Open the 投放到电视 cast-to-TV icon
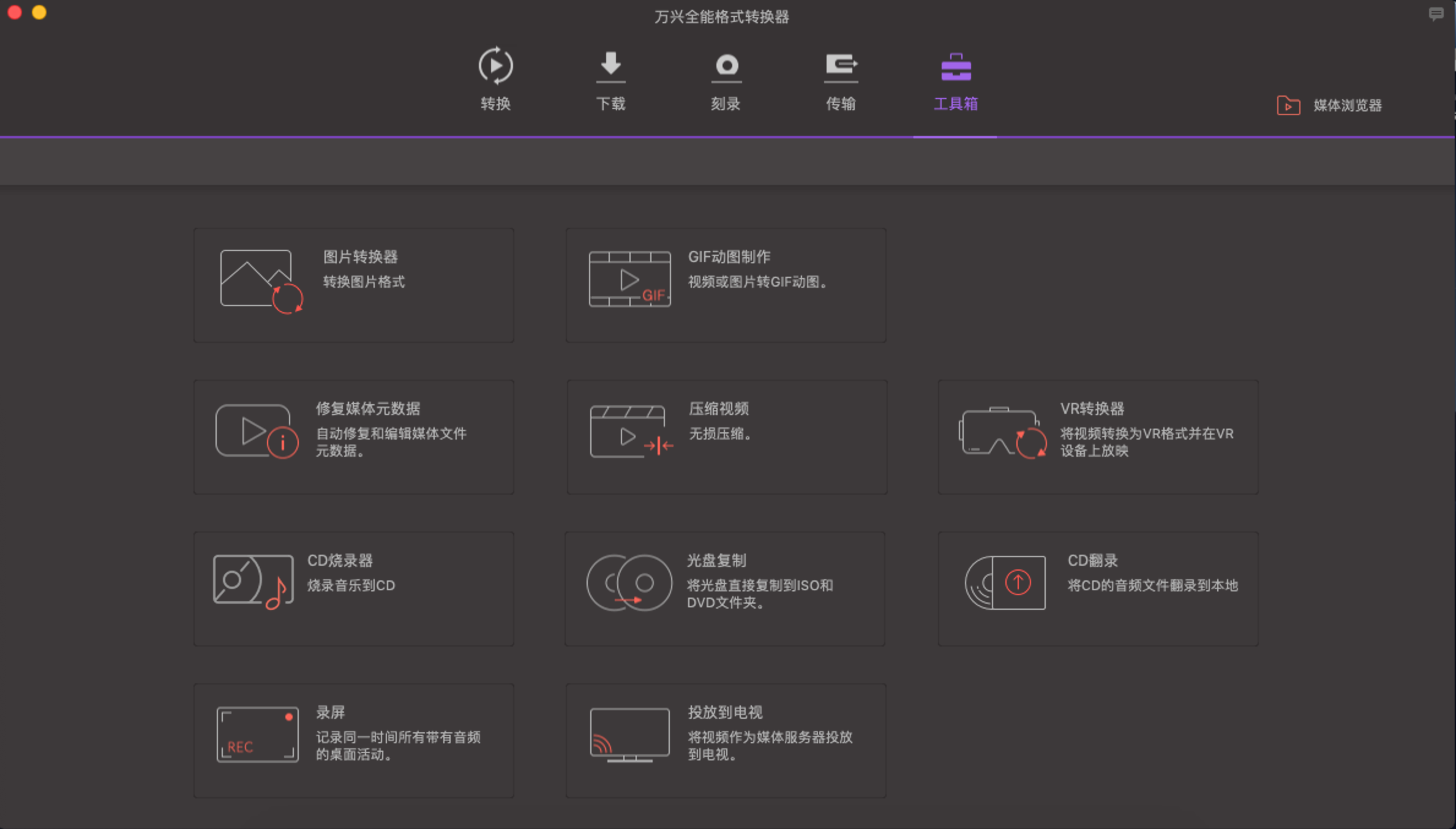 coord(629,734)
